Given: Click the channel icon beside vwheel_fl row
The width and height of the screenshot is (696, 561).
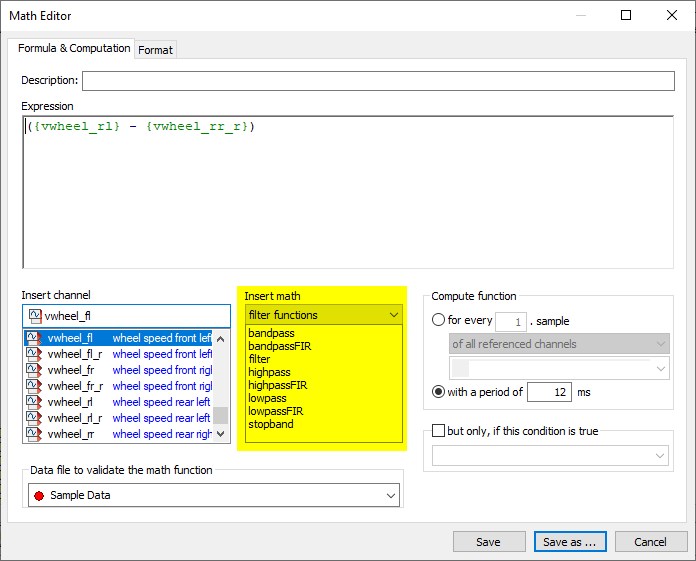Looking at the screenshot, I should tap(34, 338).
